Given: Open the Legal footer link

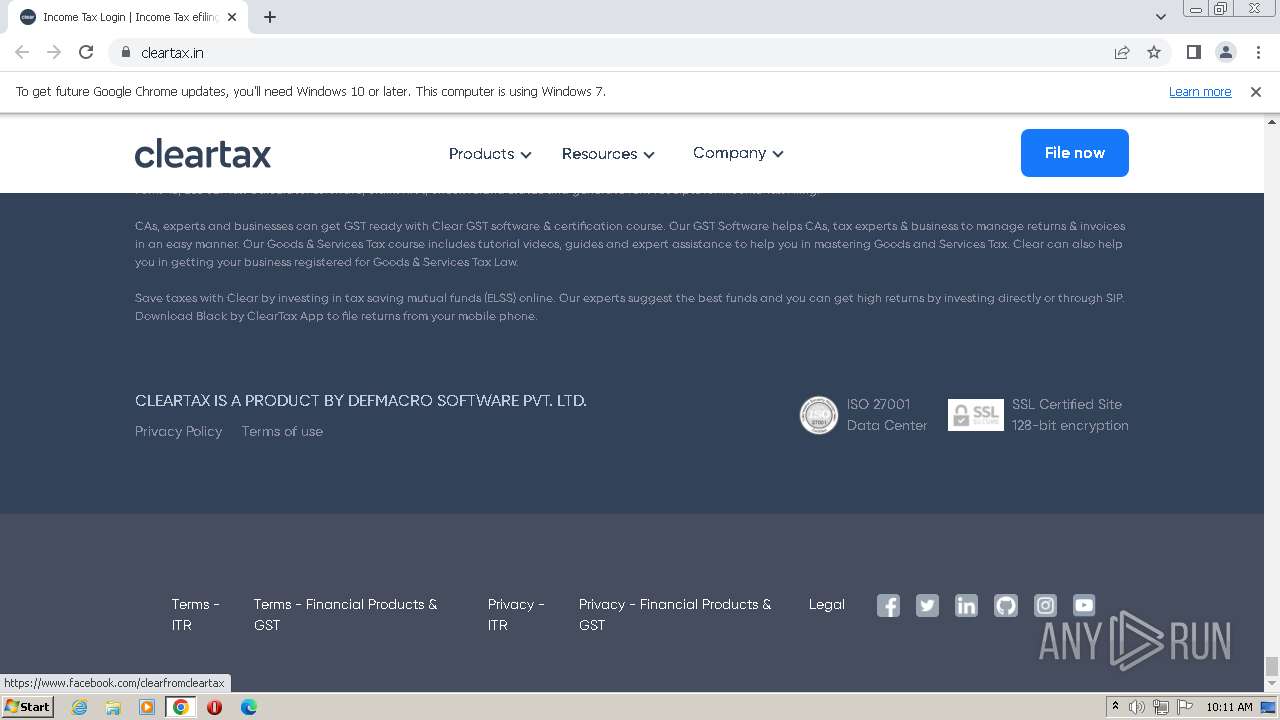Looking at the screenshot, I should pyautogui.click(x=827, y=604).
